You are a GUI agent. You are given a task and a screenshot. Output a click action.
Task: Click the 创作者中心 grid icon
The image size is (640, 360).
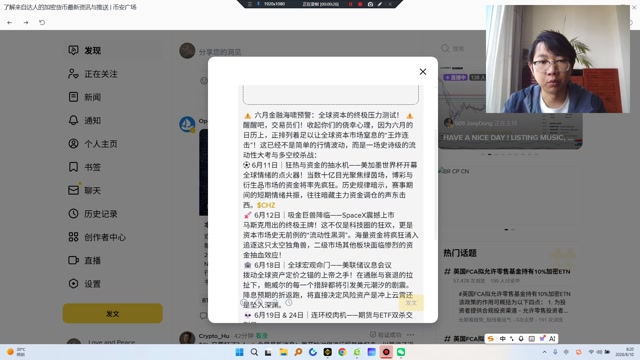[x=73, y=237]
